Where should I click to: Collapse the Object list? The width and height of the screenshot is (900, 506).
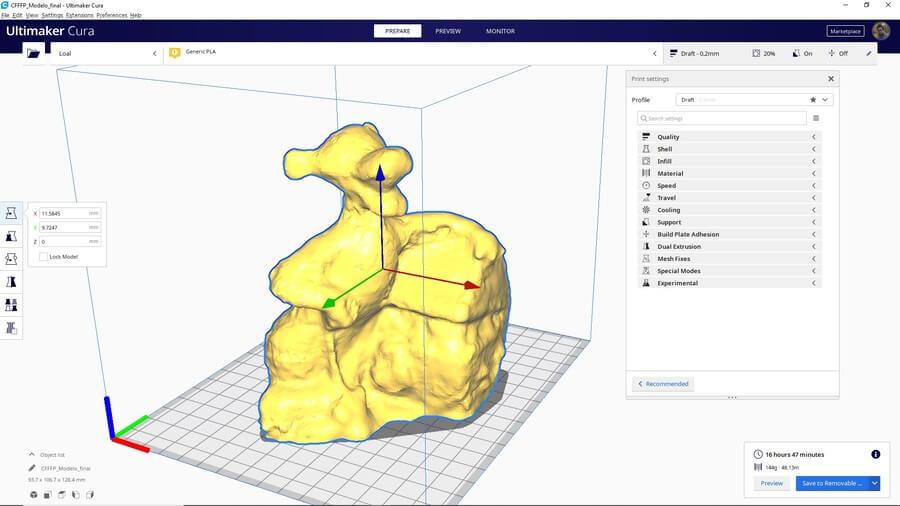[32, 454]
